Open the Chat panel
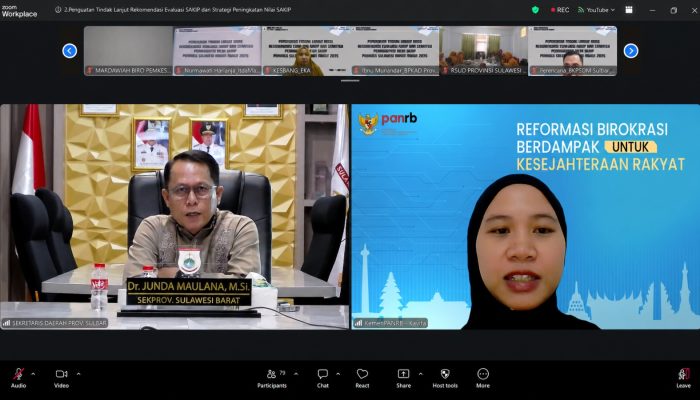The image size is (700, 400). [x=323, y=378]
